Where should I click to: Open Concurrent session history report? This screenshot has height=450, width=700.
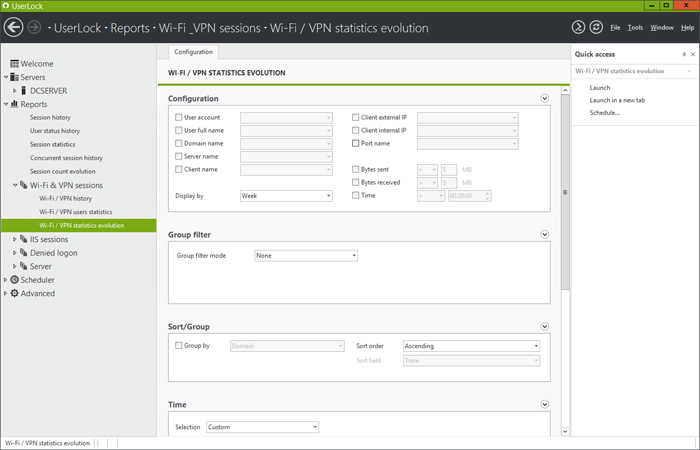pyautogui.click(x=67, y=158)
